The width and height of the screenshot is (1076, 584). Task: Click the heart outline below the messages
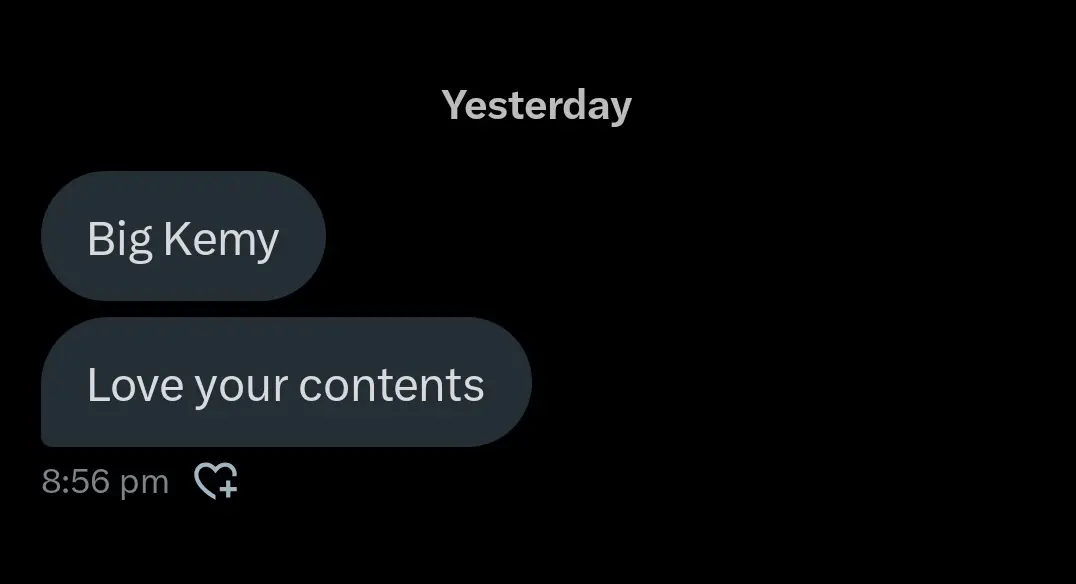pyautogui.click(x=216, y=480)
